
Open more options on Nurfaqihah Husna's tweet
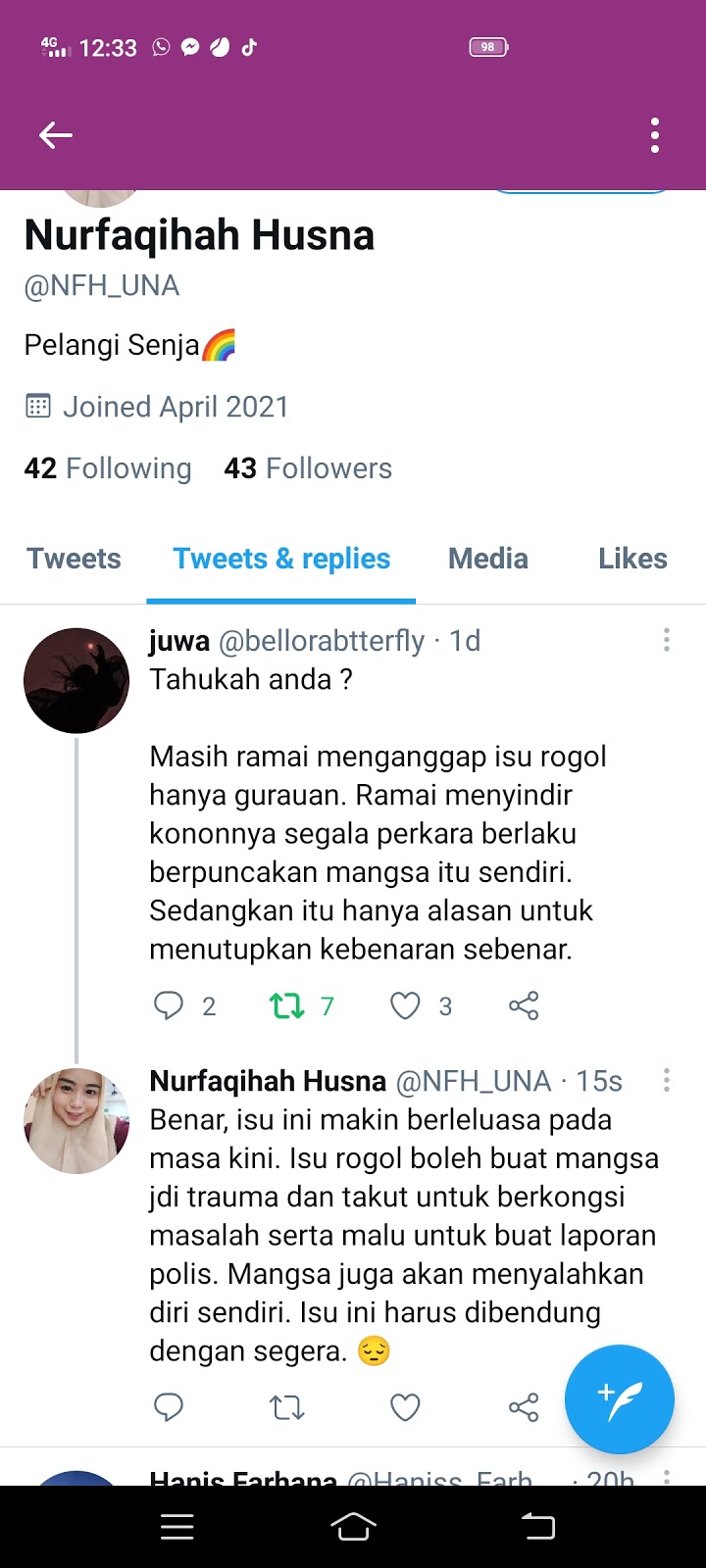(x=667, y=1080)
